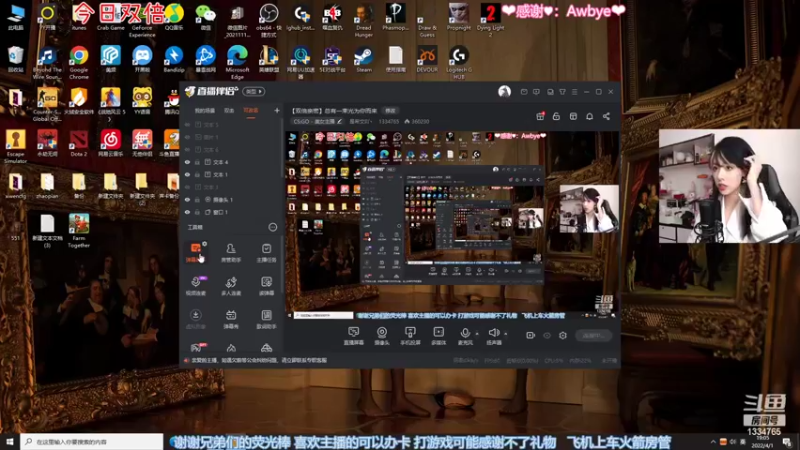800x450 pixels.
Task: Open the 弹幕鸡 tool icon
Action: 231,319
